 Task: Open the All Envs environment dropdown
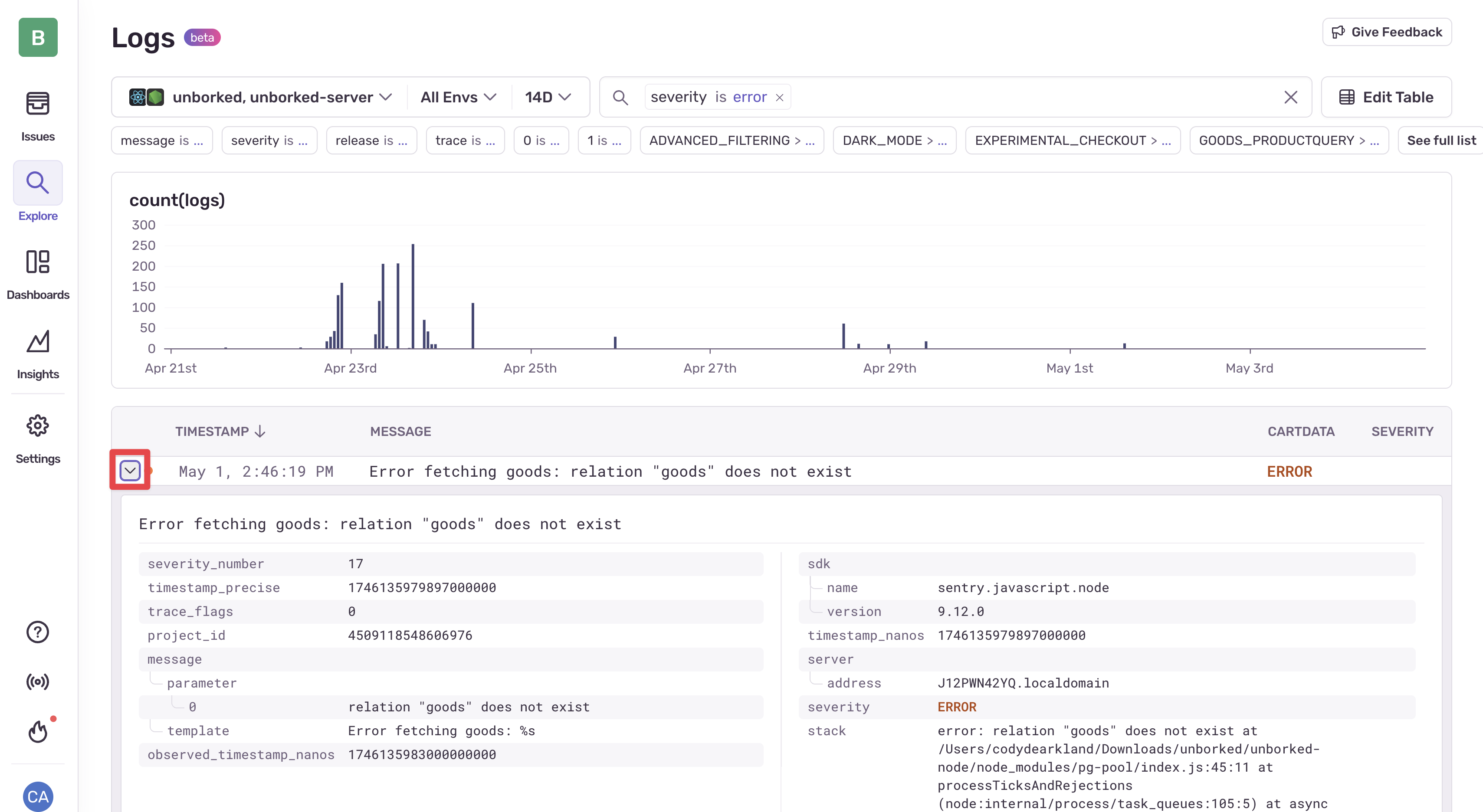(458, 97)
